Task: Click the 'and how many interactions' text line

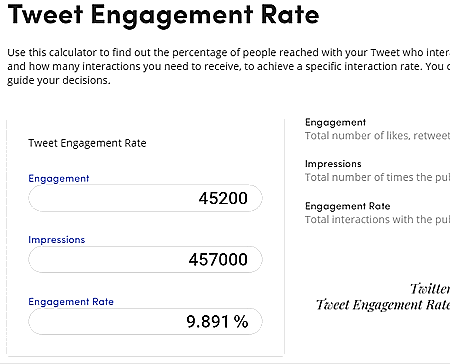Action: click(x=229, y=66)
